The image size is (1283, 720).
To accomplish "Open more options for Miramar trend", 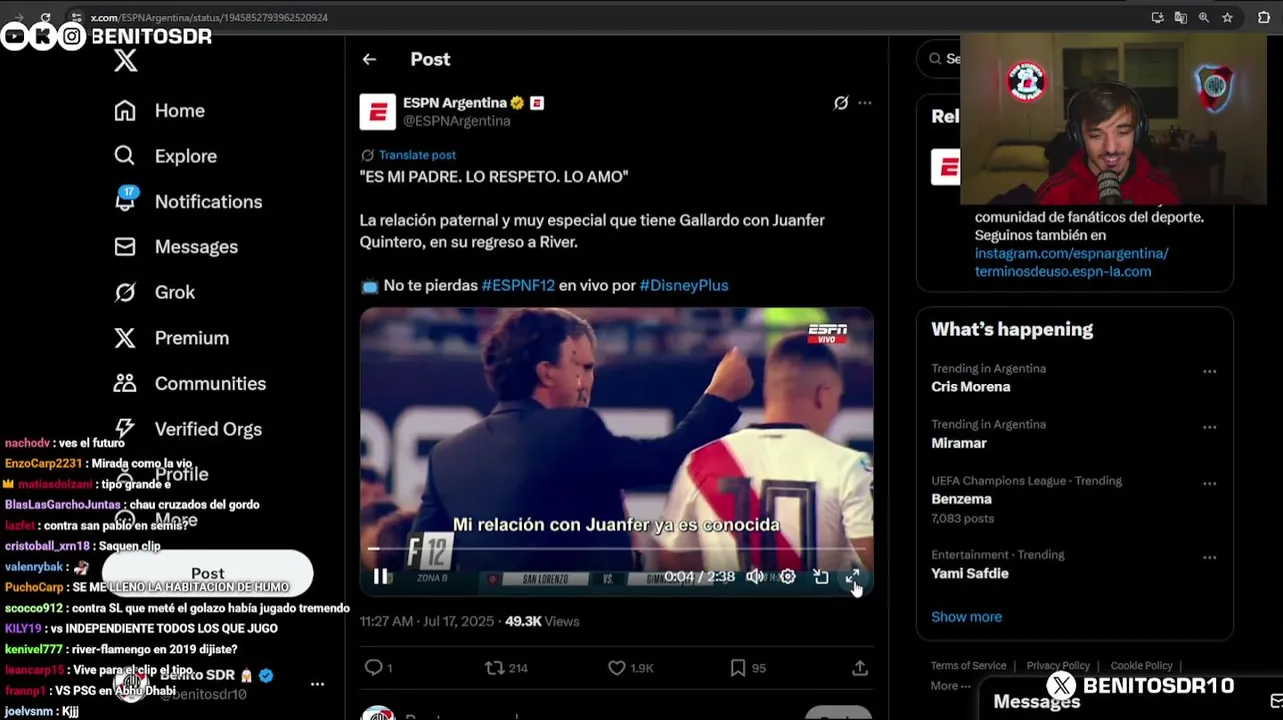I will coord(1209,427).
